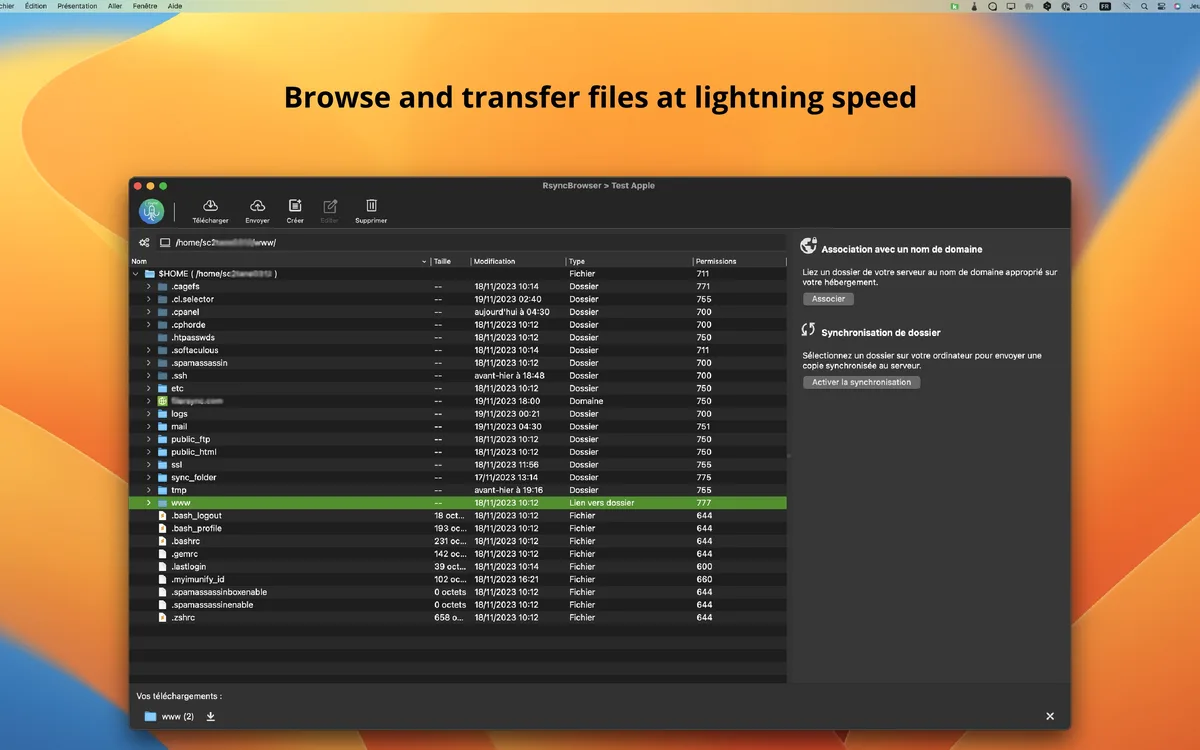Click the RsyncBrowser squid logo
The image size is (1200, 750).
click(151, 210)
